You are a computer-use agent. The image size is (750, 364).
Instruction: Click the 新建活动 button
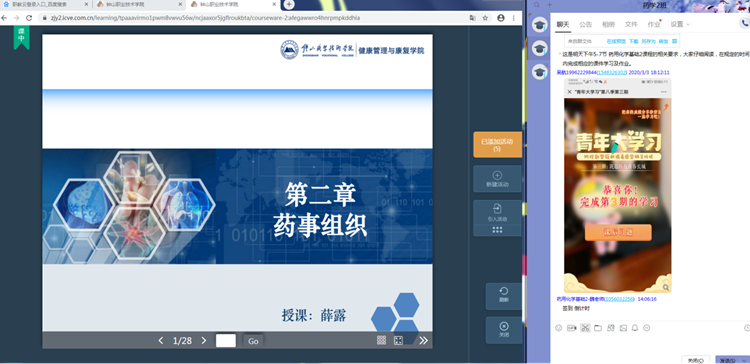point(497,179)
